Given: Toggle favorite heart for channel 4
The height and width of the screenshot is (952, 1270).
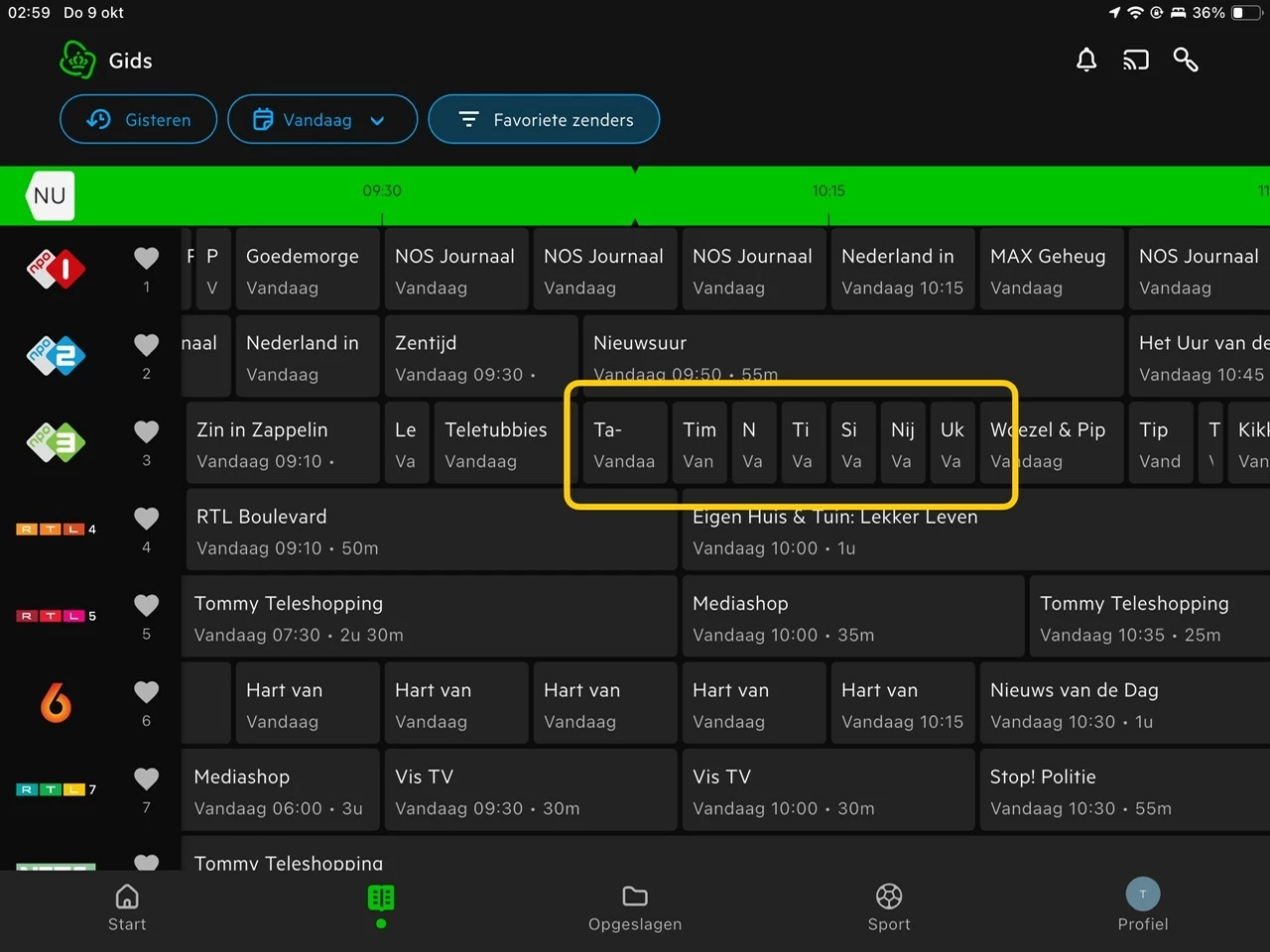Looking at the screenshot, I should coord(146,518).
